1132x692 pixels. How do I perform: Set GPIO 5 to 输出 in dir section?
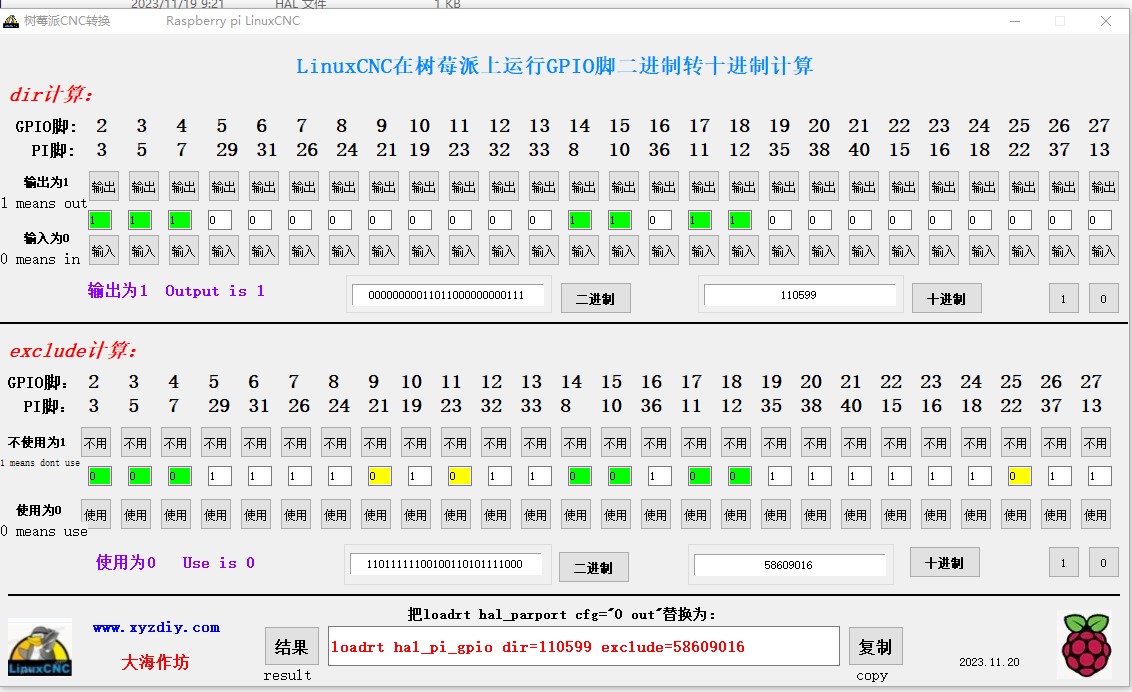point(223,188)
